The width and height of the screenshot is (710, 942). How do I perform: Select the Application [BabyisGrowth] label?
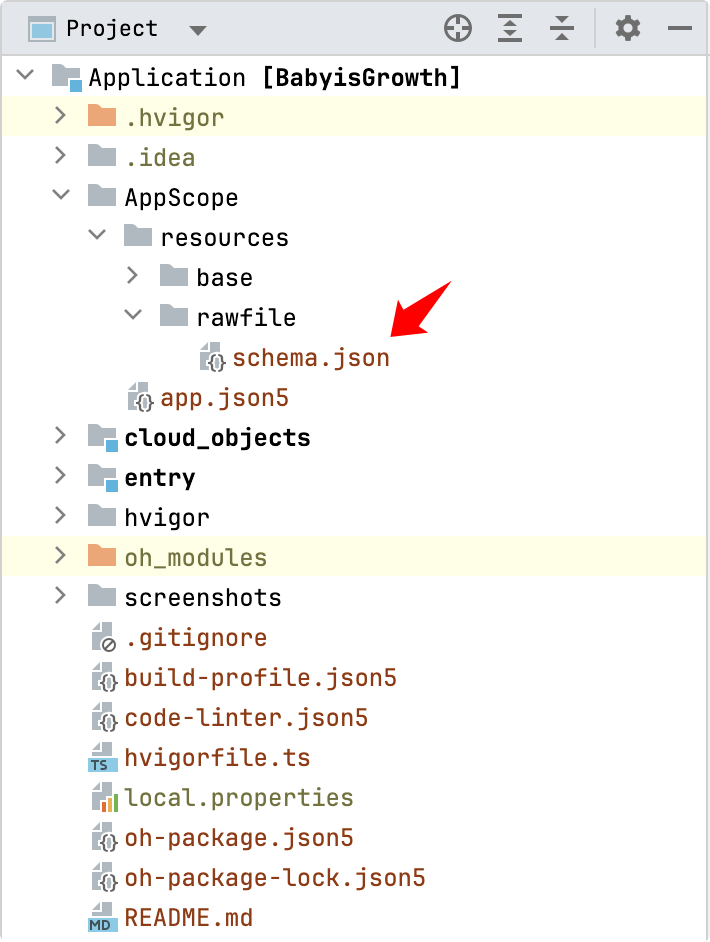pyautogui.click(x=275, y=77)
